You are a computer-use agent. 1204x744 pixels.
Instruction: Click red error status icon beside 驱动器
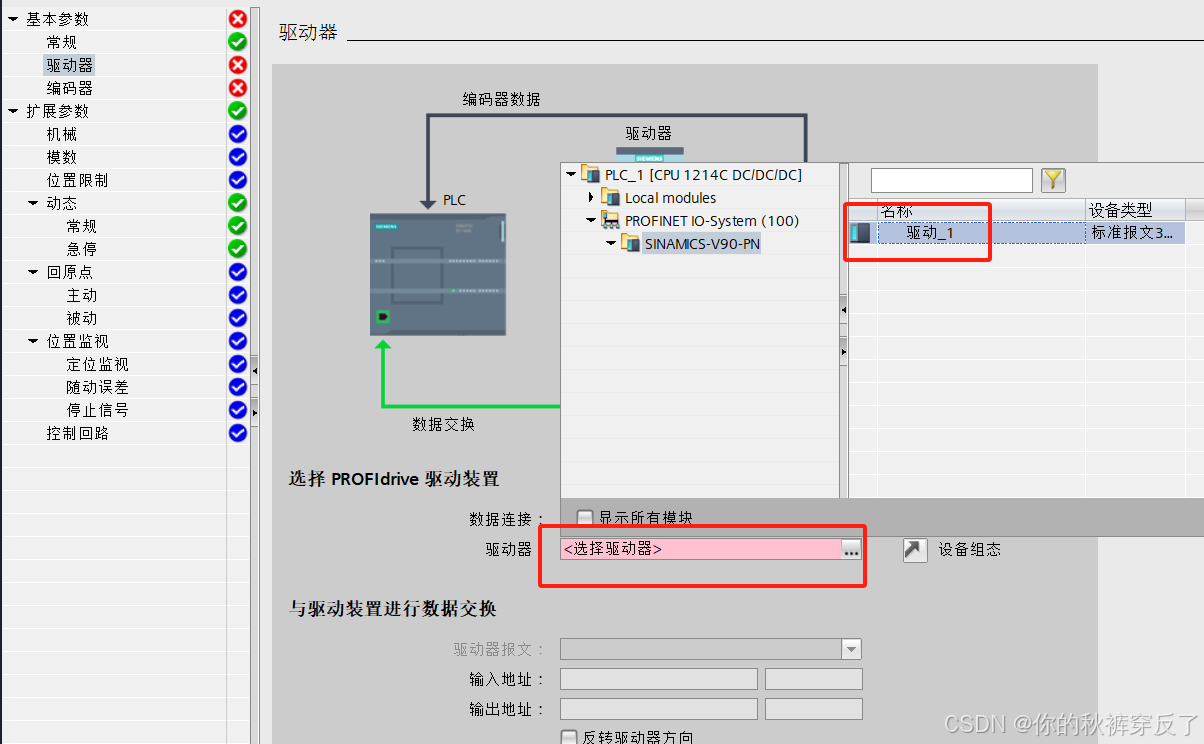coord(237,65)
